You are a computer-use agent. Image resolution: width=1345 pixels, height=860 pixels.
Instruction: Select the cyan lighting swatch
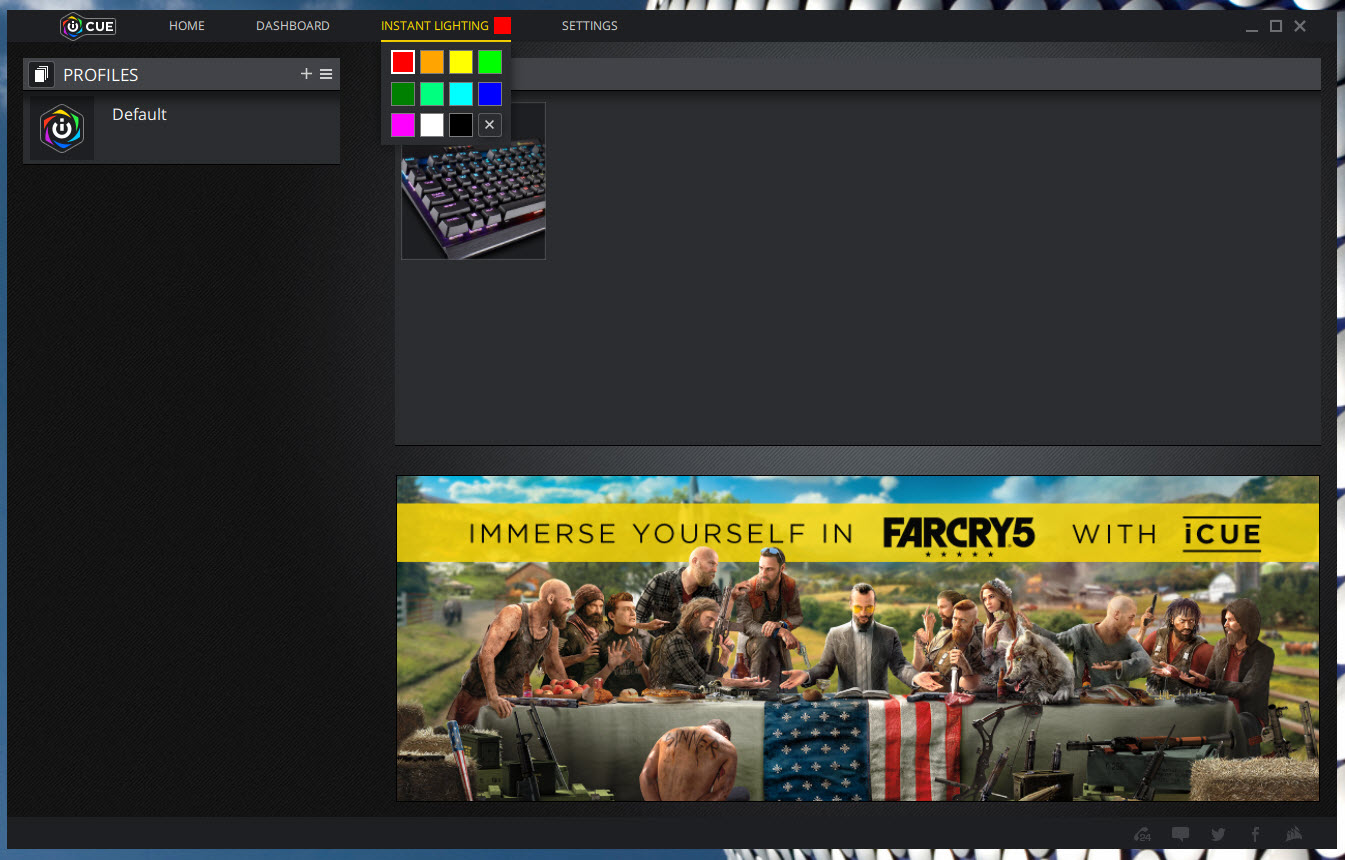click(461, 94)
